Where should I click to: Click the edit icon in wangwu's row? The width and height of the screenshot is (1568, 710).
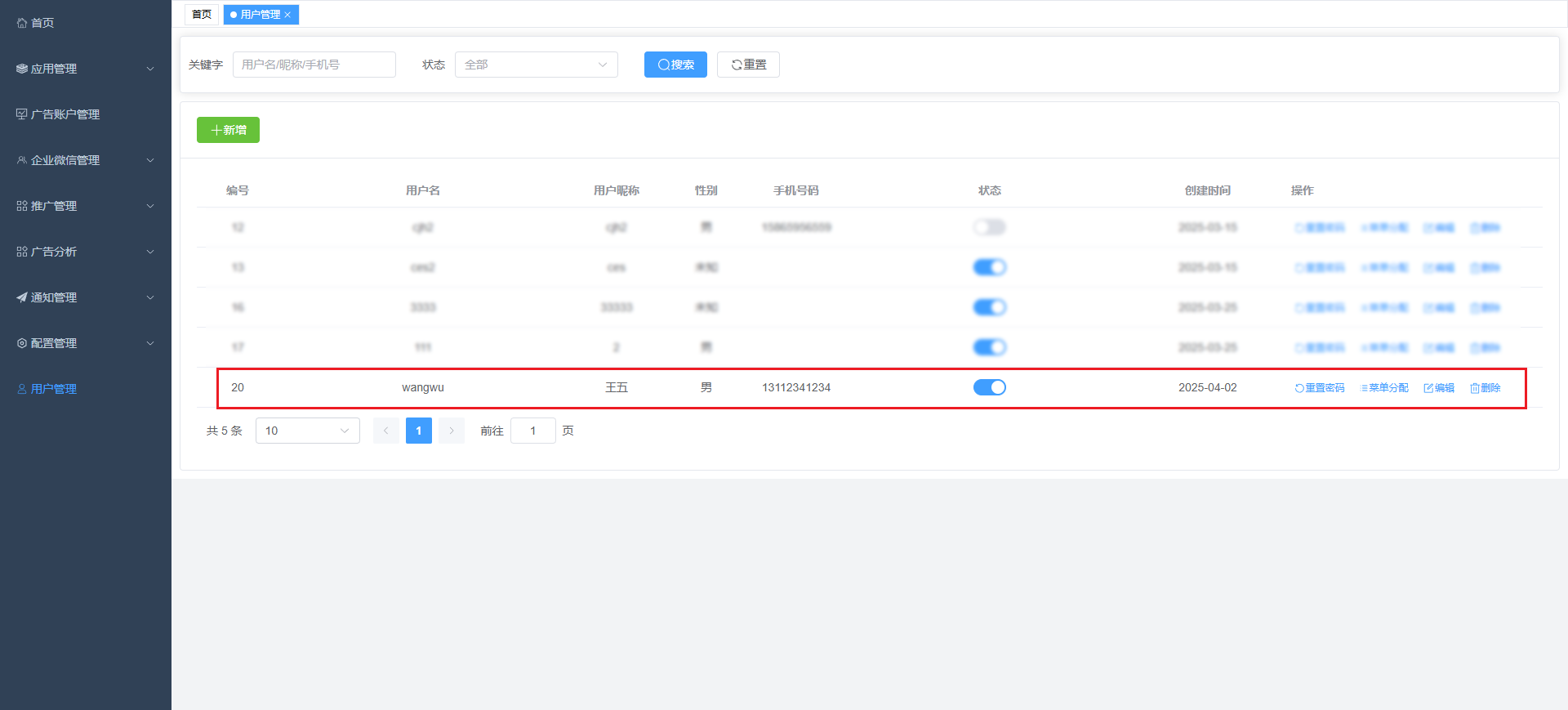pyautogui.click(x=1428, y=388)
